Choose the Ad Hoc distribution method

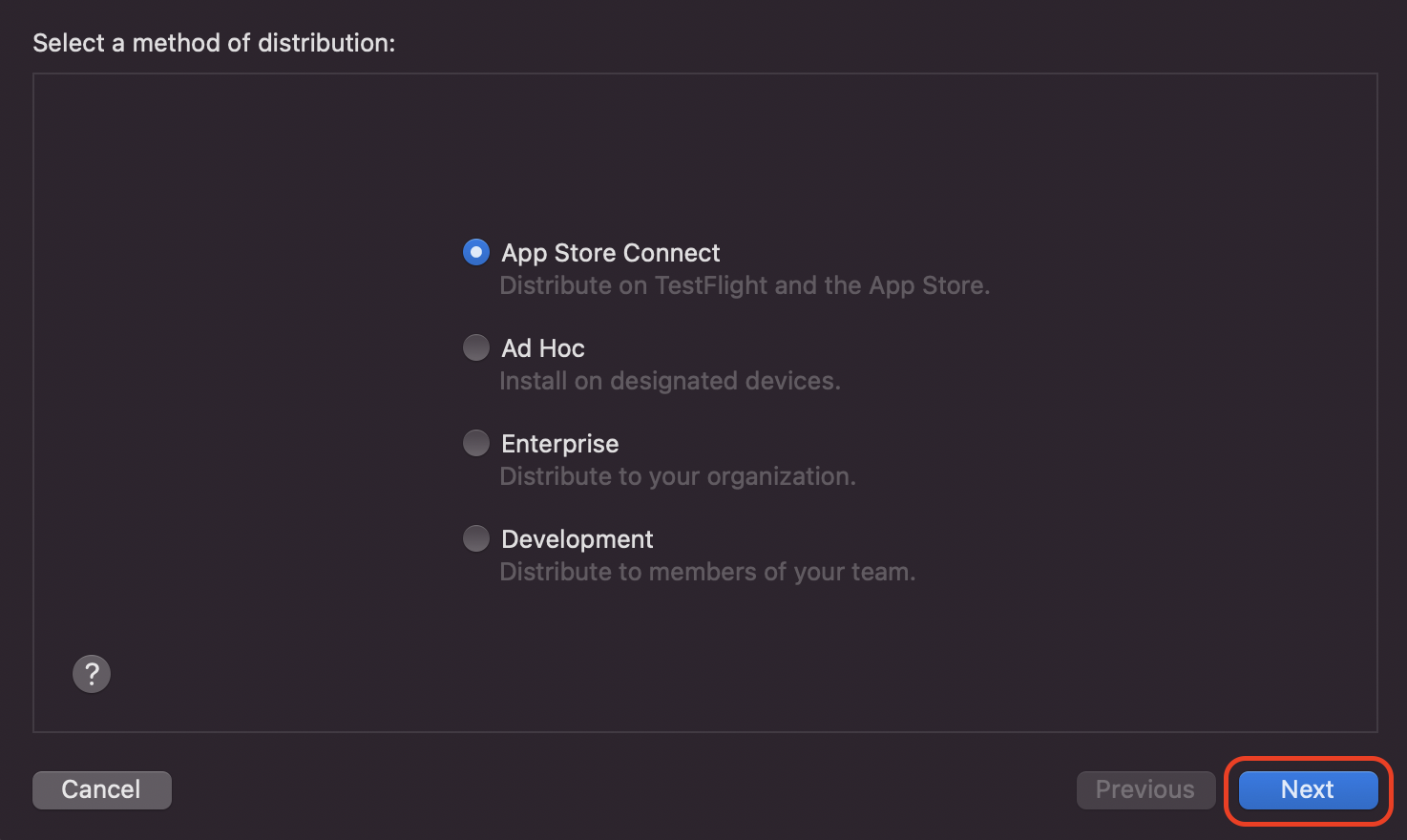(476, 347)
